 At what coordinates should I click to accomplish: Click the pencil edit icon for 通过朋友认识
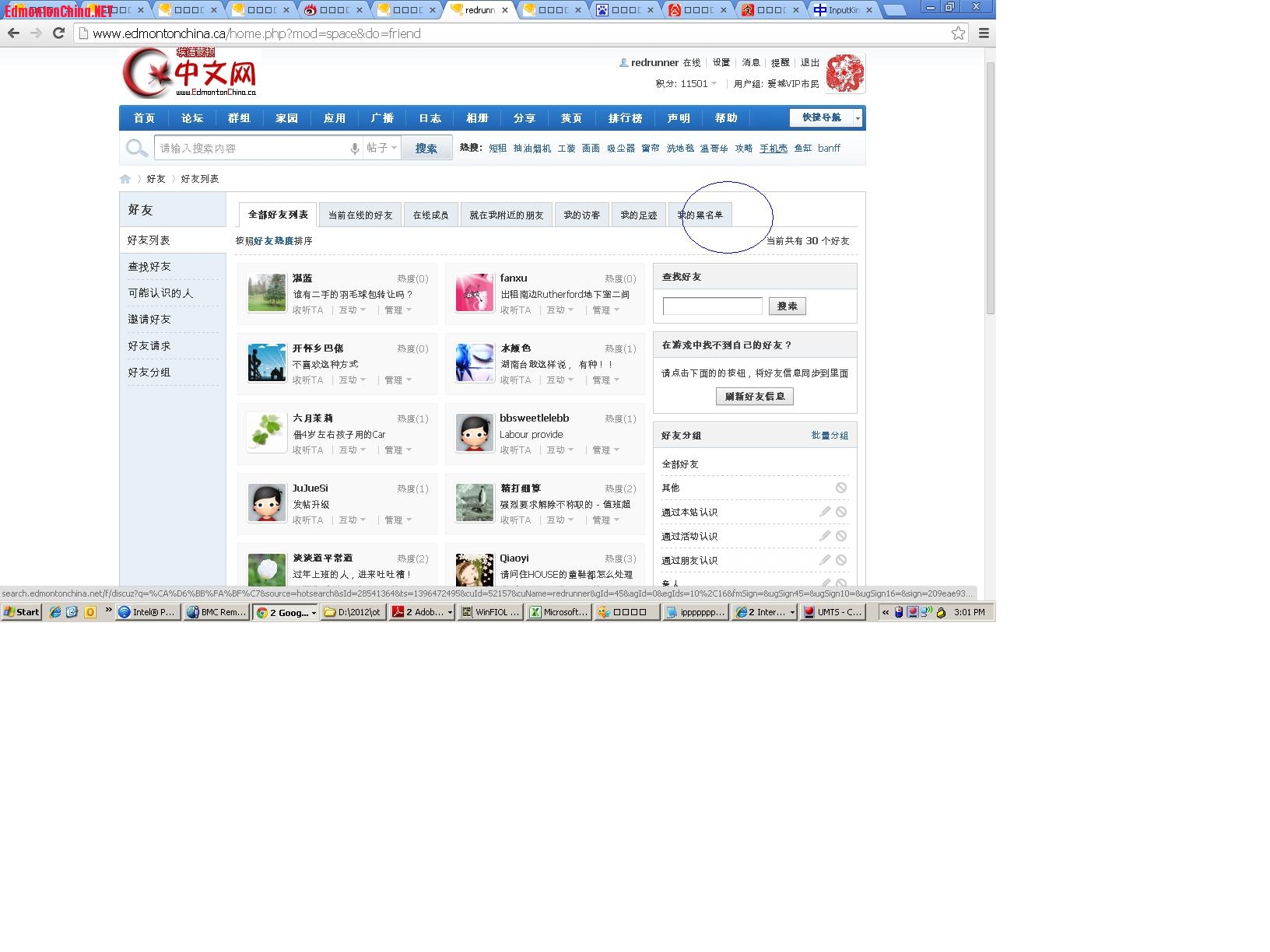click(x=824, y=560)
